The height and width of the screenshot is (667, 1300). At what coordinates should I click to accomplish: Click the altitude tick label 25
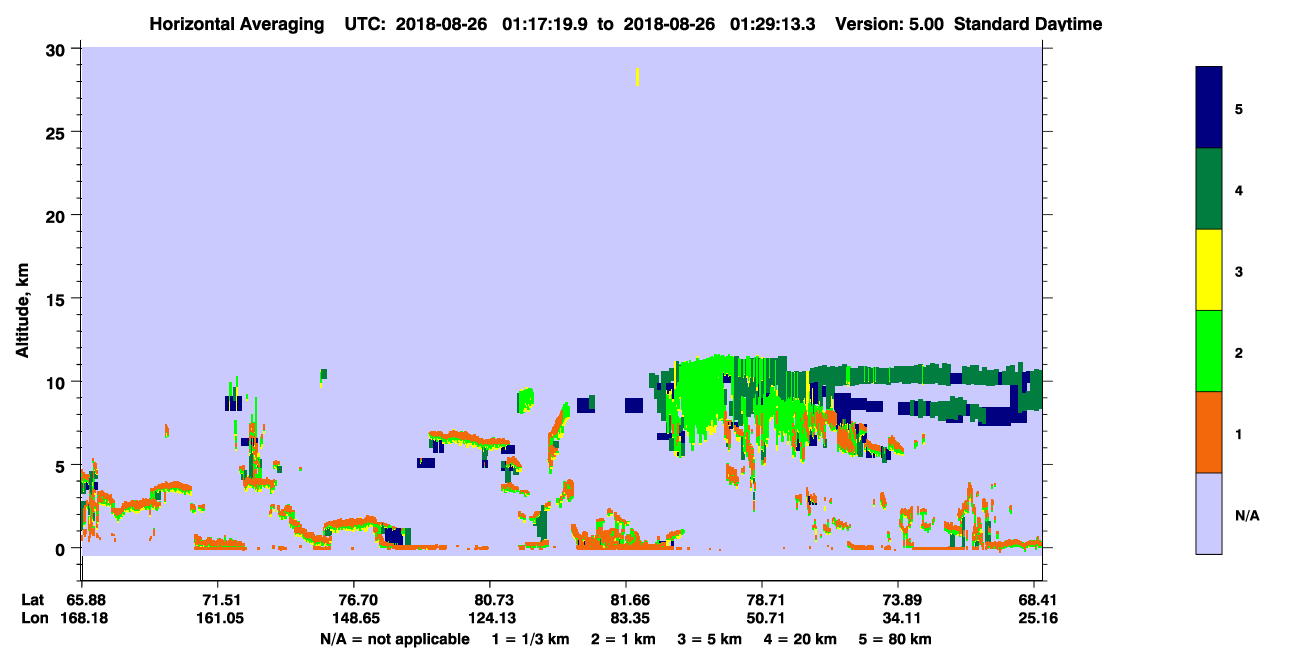coord(58,133)
